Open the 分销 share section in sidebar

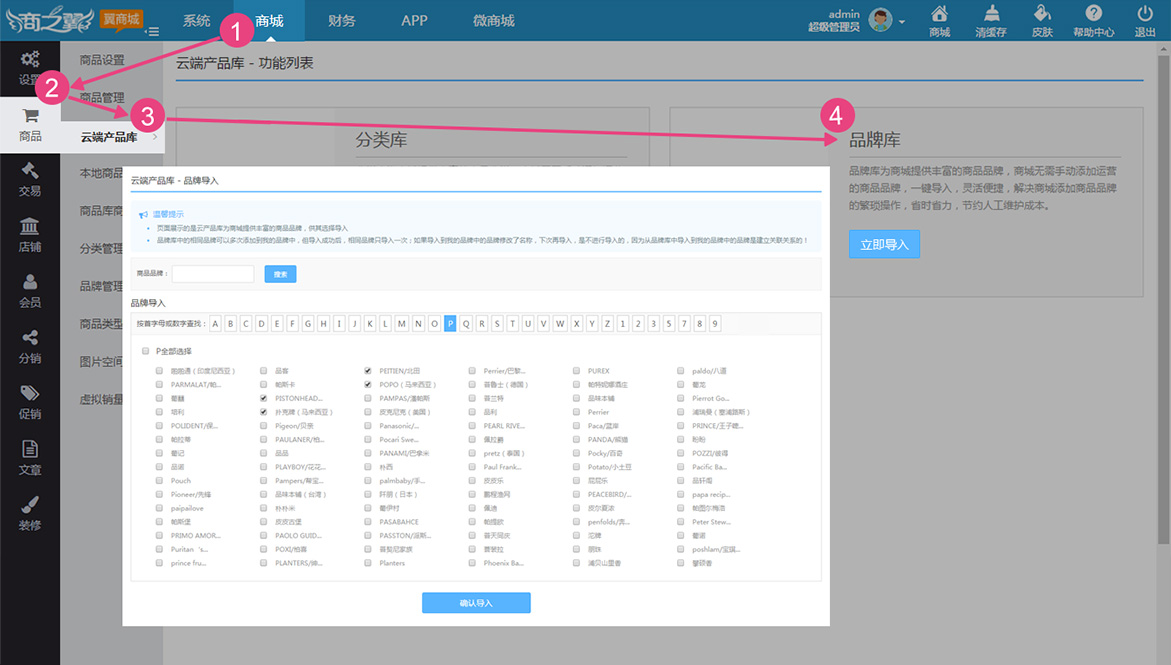point(30,347)
